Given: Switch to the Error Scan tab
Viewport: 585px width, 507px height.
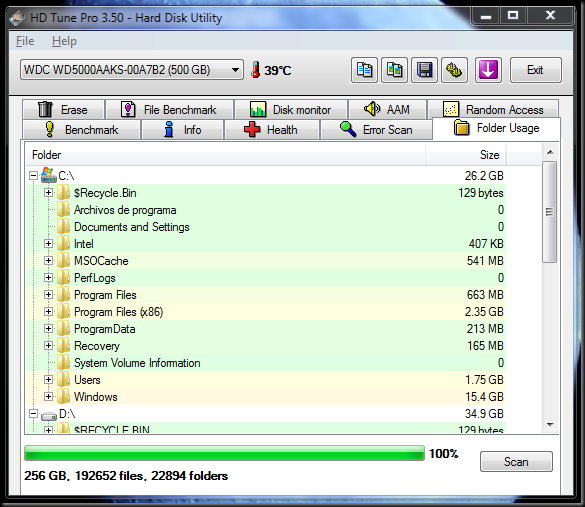Looking at the screenshot, I should (376, 129).
